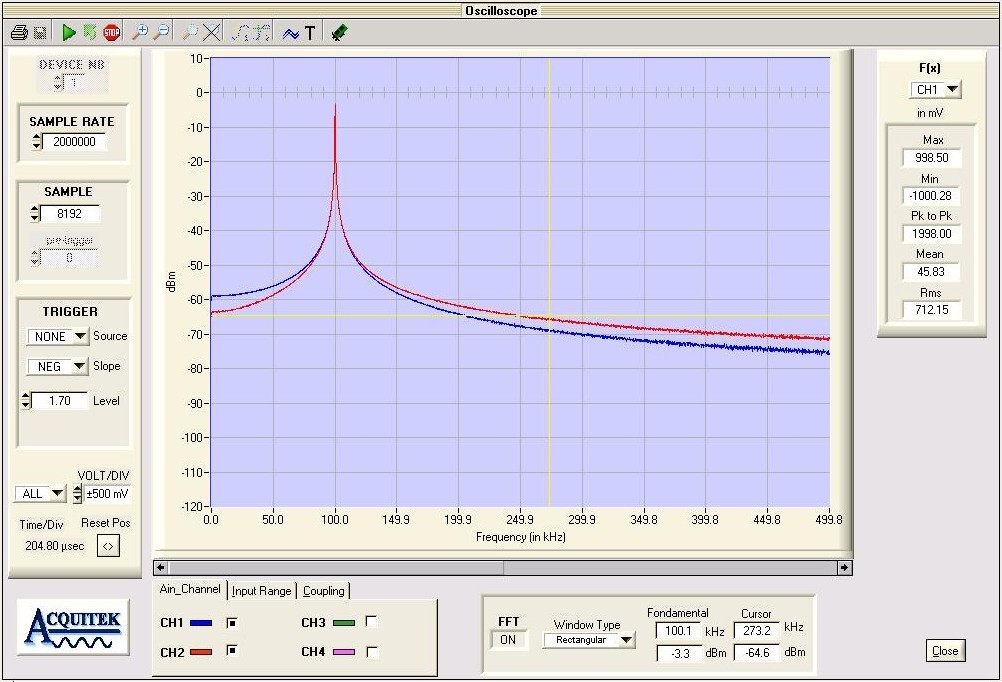Click the T text icon in the toolbar

[x=310, y=33]
